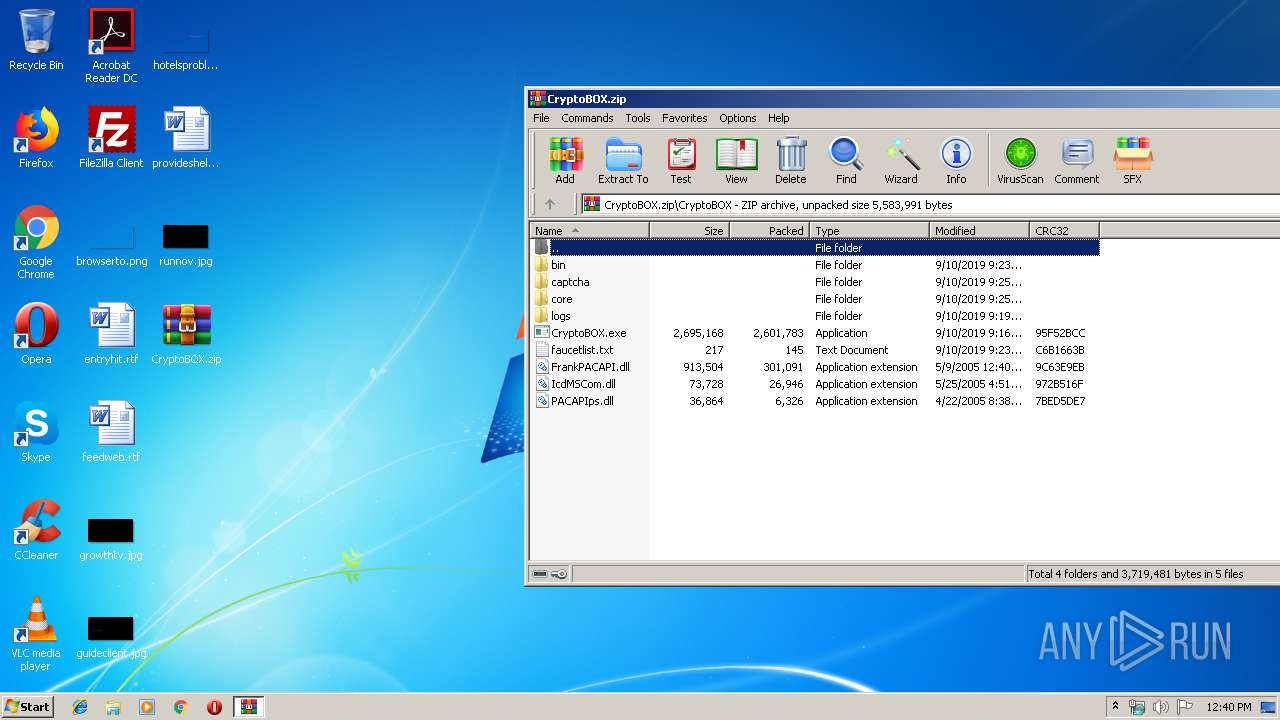Open Acrobat Reader DC desktop shortcut
The image size is (1280, 720).
point(111,47)
